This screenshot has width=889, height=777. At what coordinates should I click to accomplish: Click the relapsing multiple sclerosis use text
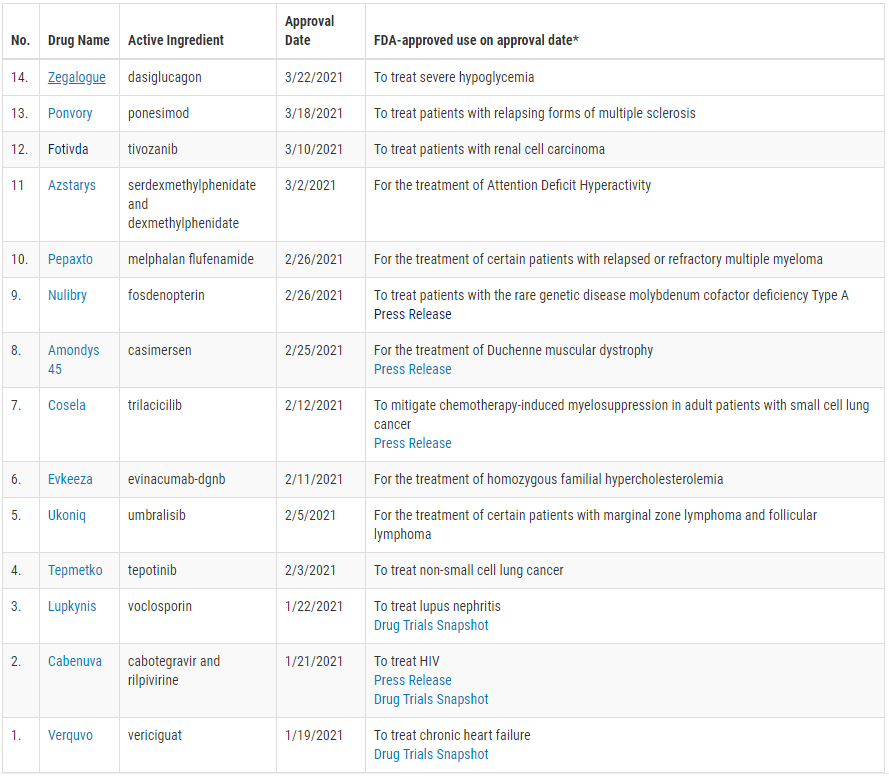(535, 113)
